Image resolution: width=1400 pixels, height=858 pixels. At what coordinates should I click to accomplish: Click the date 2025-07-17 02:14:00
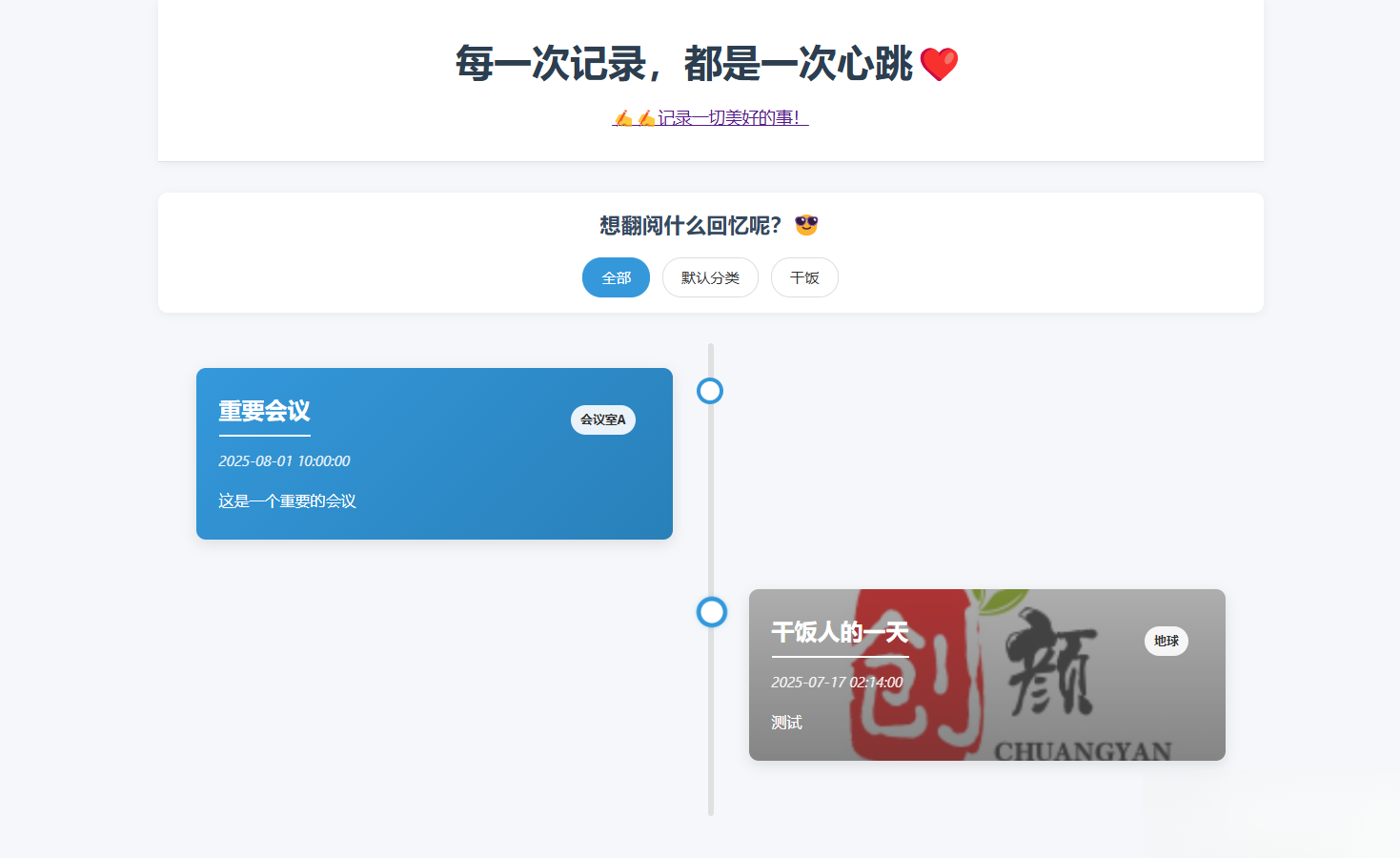click(836, 682)
